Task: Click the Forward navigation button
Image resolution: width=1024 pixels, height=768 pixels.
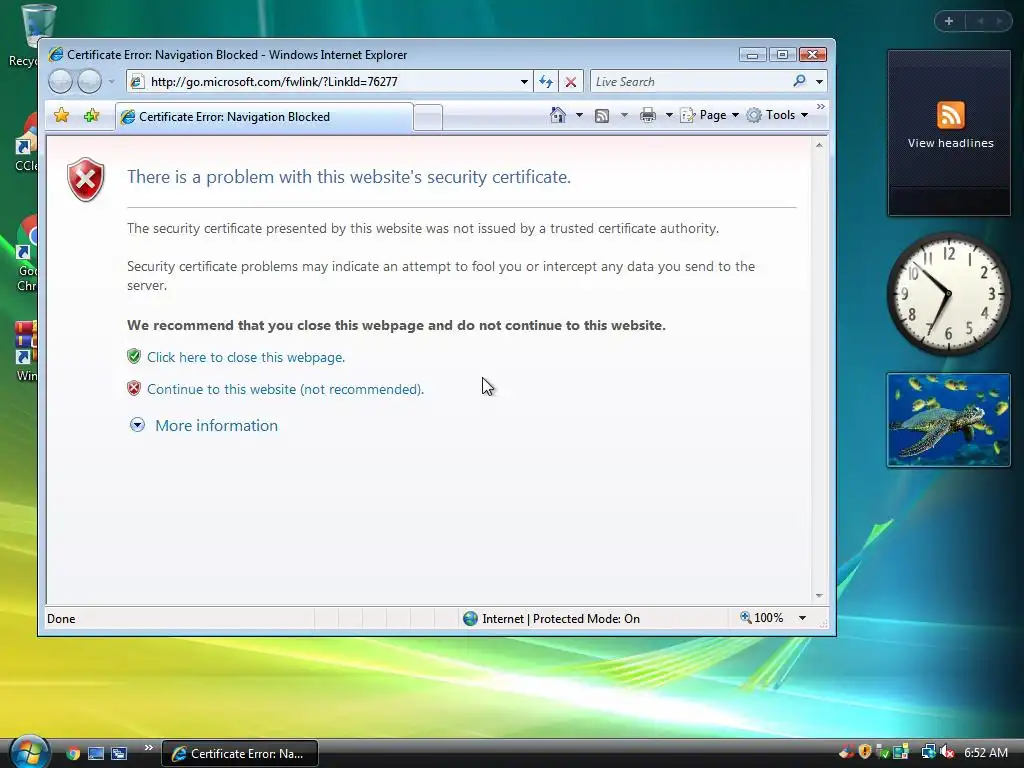Action: coord(89,82)
